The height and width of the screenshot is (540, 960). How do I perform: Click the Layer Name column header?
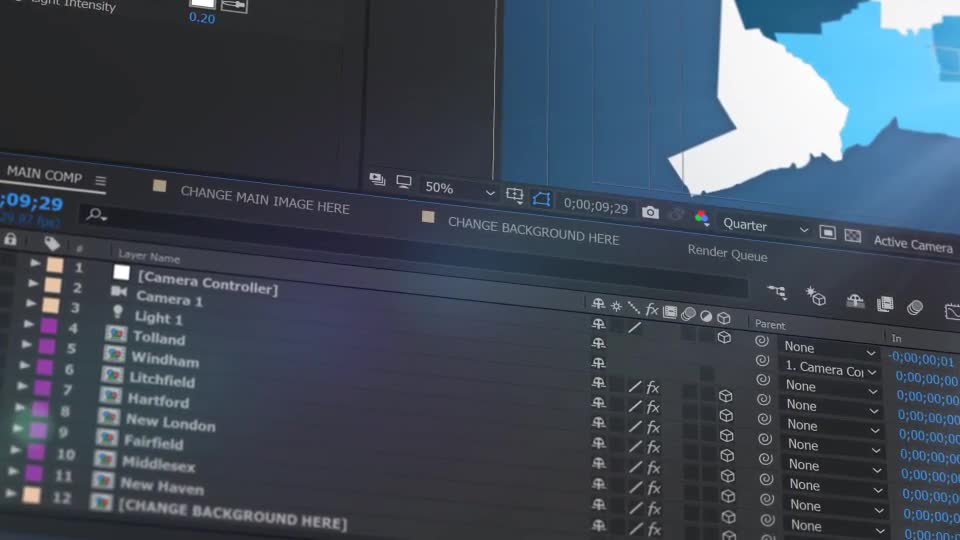(149, 256)
